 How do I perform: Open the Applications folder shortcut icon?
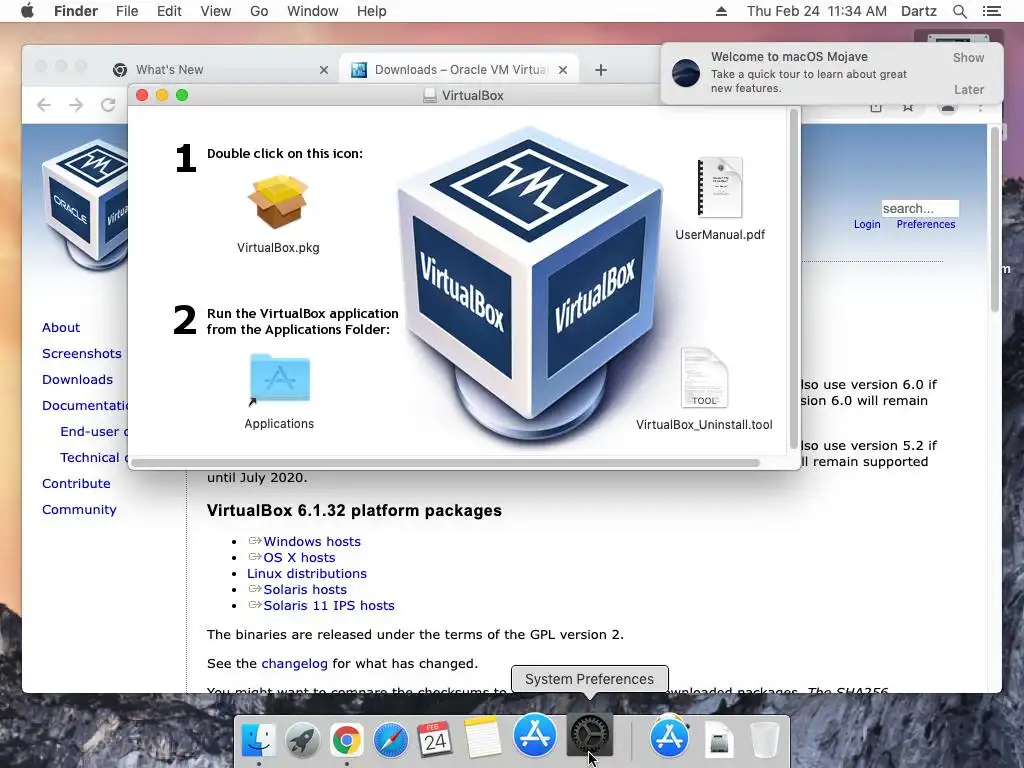pyautogui.click(x=280, y=379)
